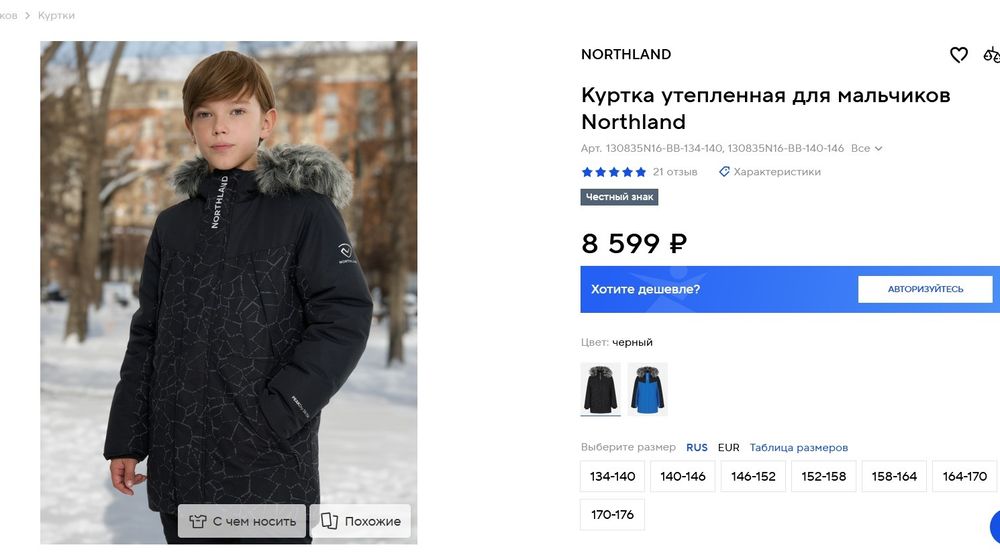The image size is (1000, 558).
Task: Add jacket to favorites with heart icon
Action: (x=958, y=55)
